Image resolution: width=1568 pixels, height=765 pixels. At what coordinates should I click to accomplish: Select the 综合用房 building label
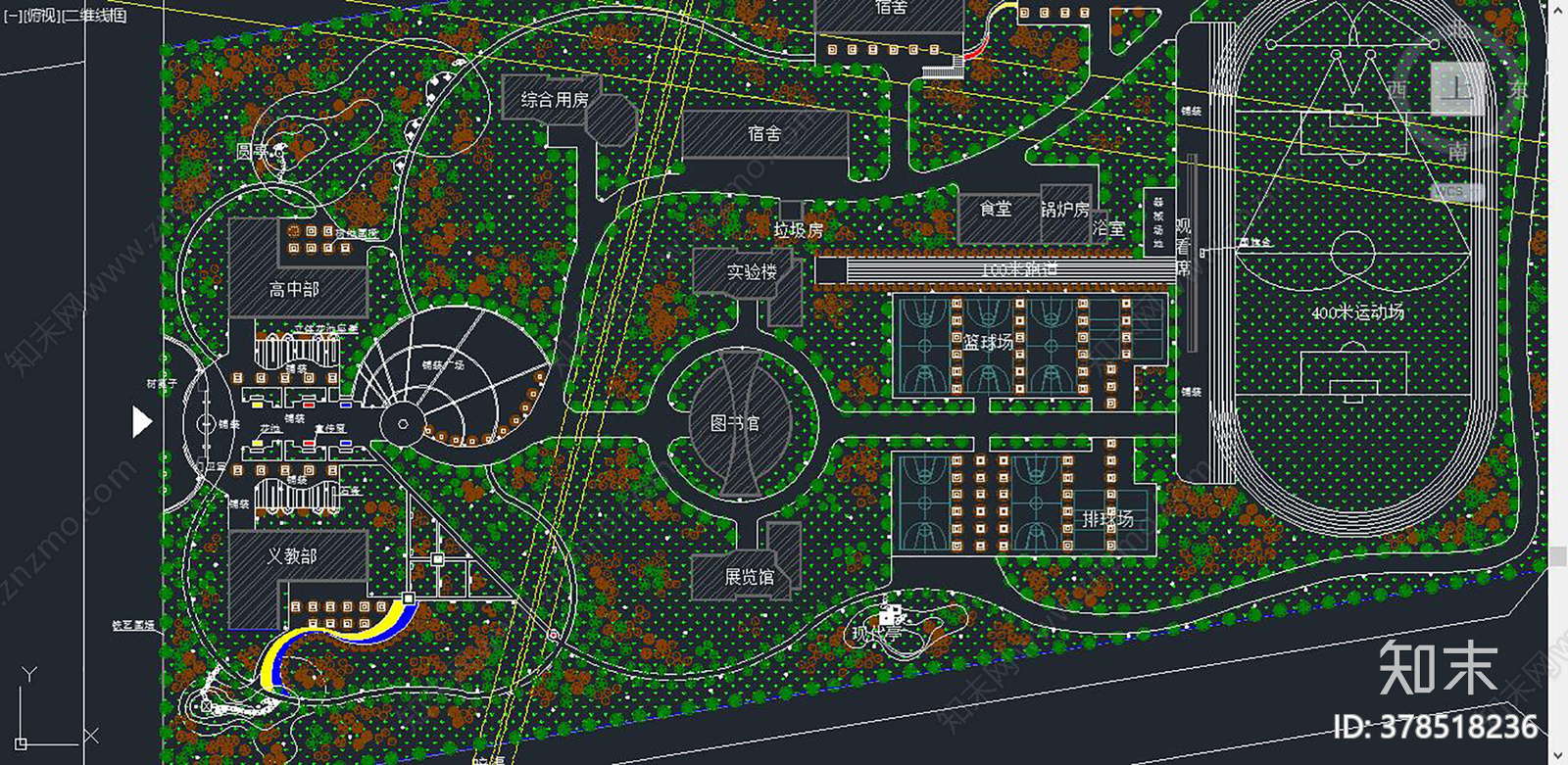[555, 100]
